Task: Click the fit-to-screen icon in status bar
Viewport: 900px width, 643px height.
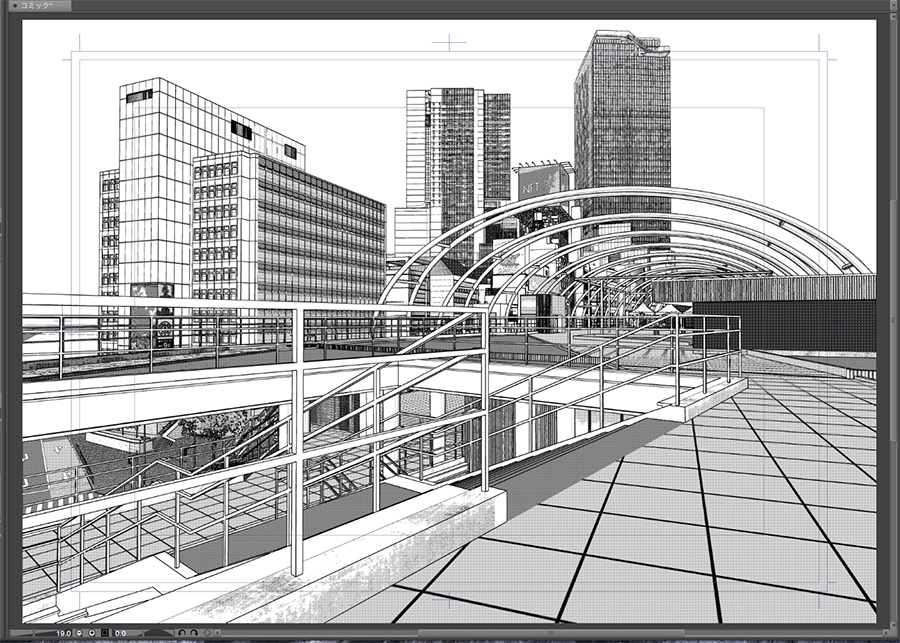Action: pyautogui.click(x=207, y=633)
